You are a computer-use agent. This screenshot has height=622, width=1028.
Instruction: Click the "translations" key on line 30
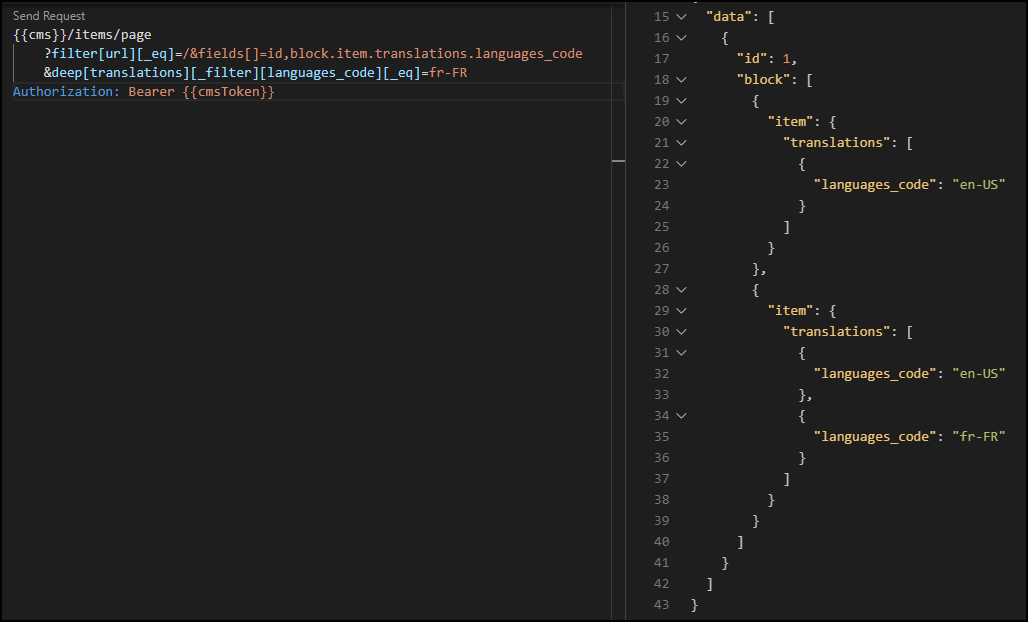[837, 332]
